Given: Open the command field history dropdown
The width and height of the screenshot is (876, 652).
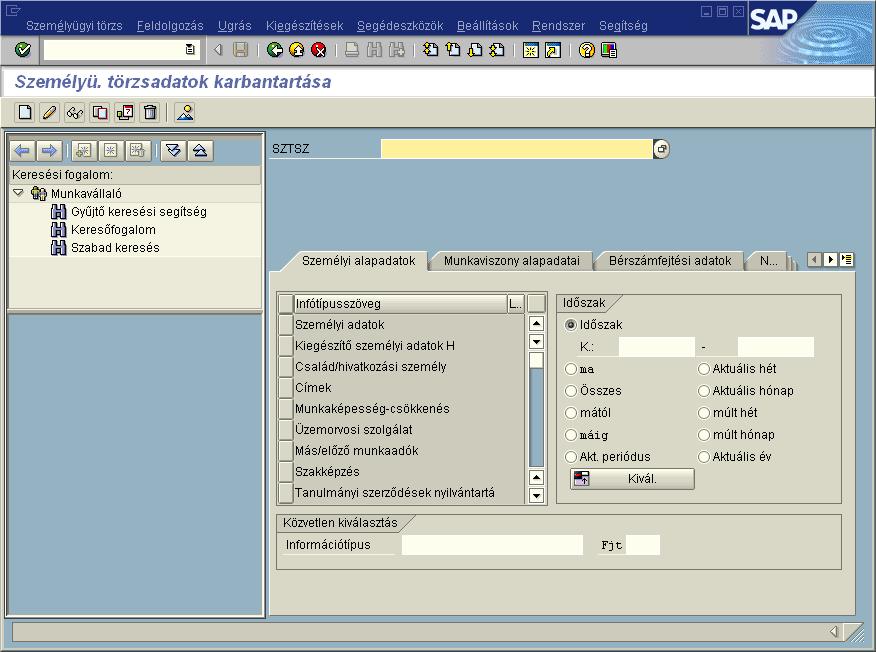Looking at the screenshot, I should tap(190, 50).
